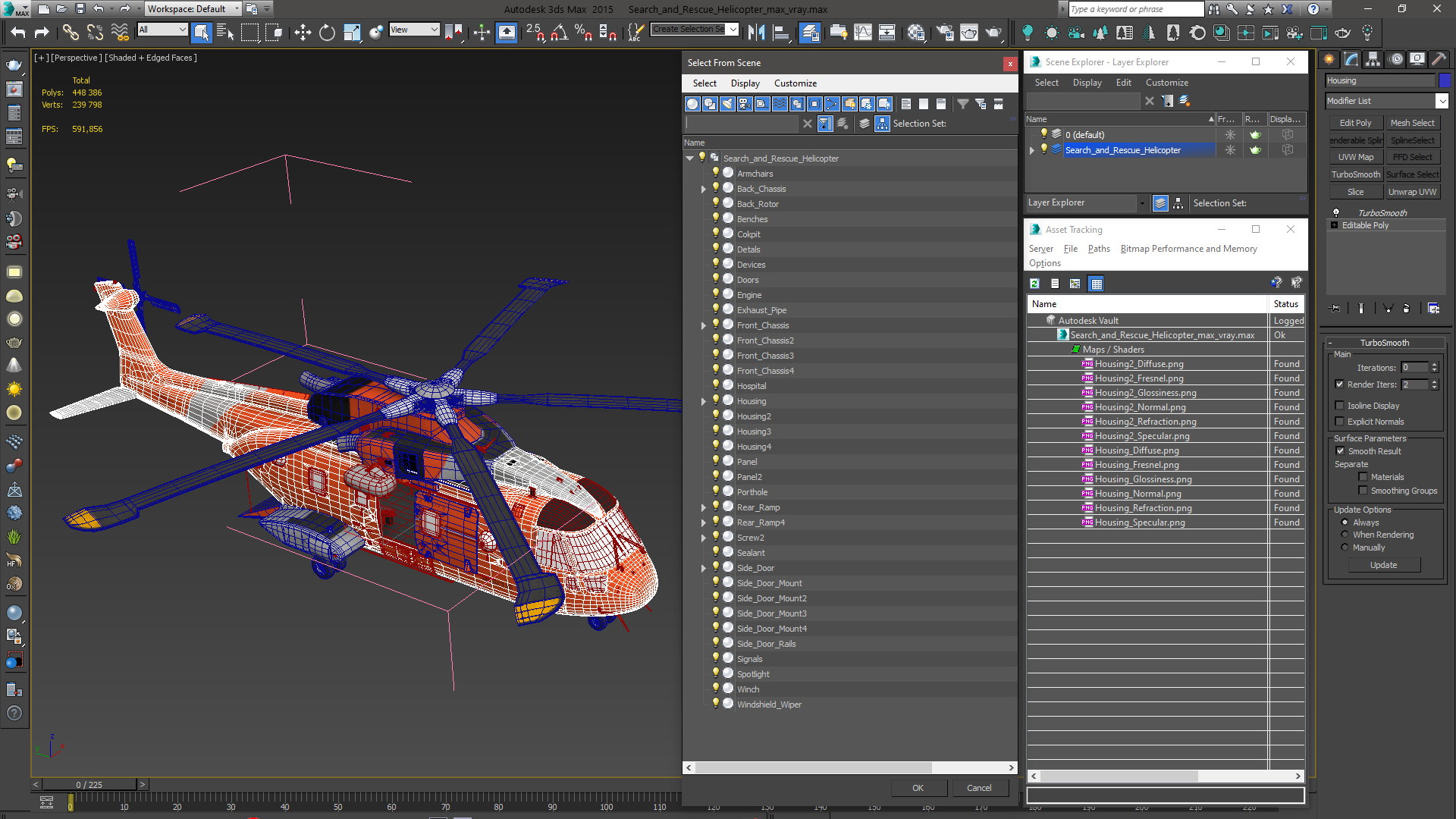Check Separate by Smoothing Groups checkbox

tap(1363, 491)
